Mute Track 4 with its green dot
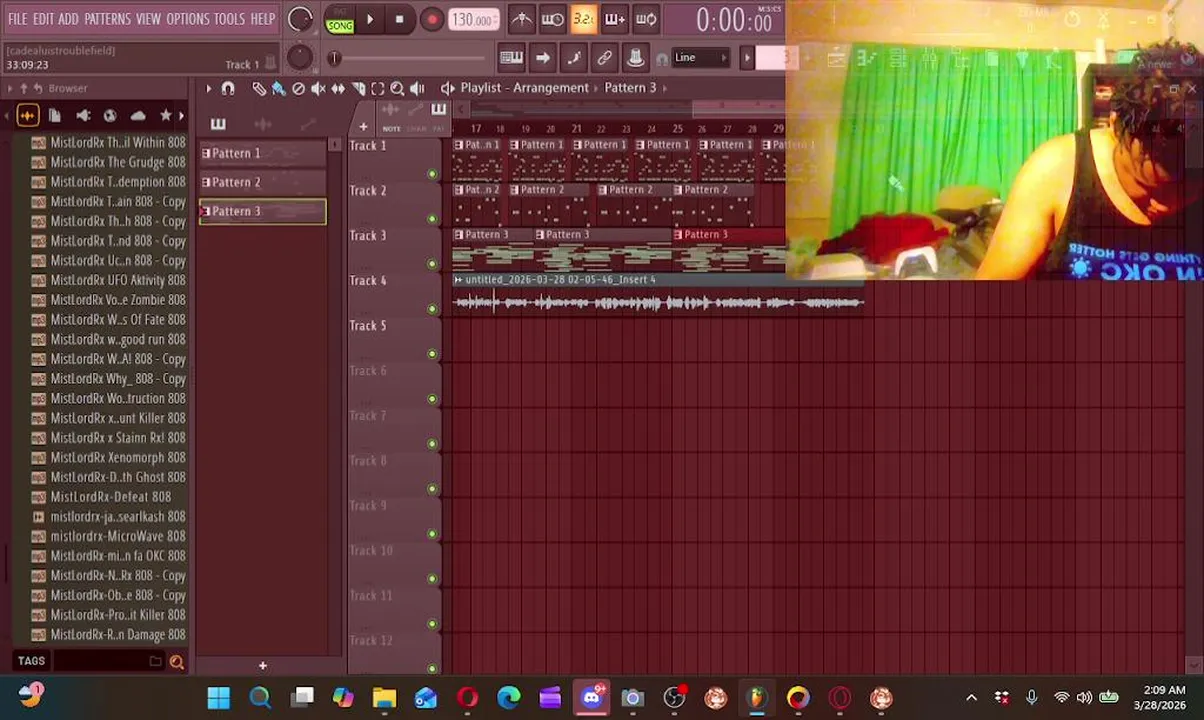The image size is (1204, 720). coord(432,309)
